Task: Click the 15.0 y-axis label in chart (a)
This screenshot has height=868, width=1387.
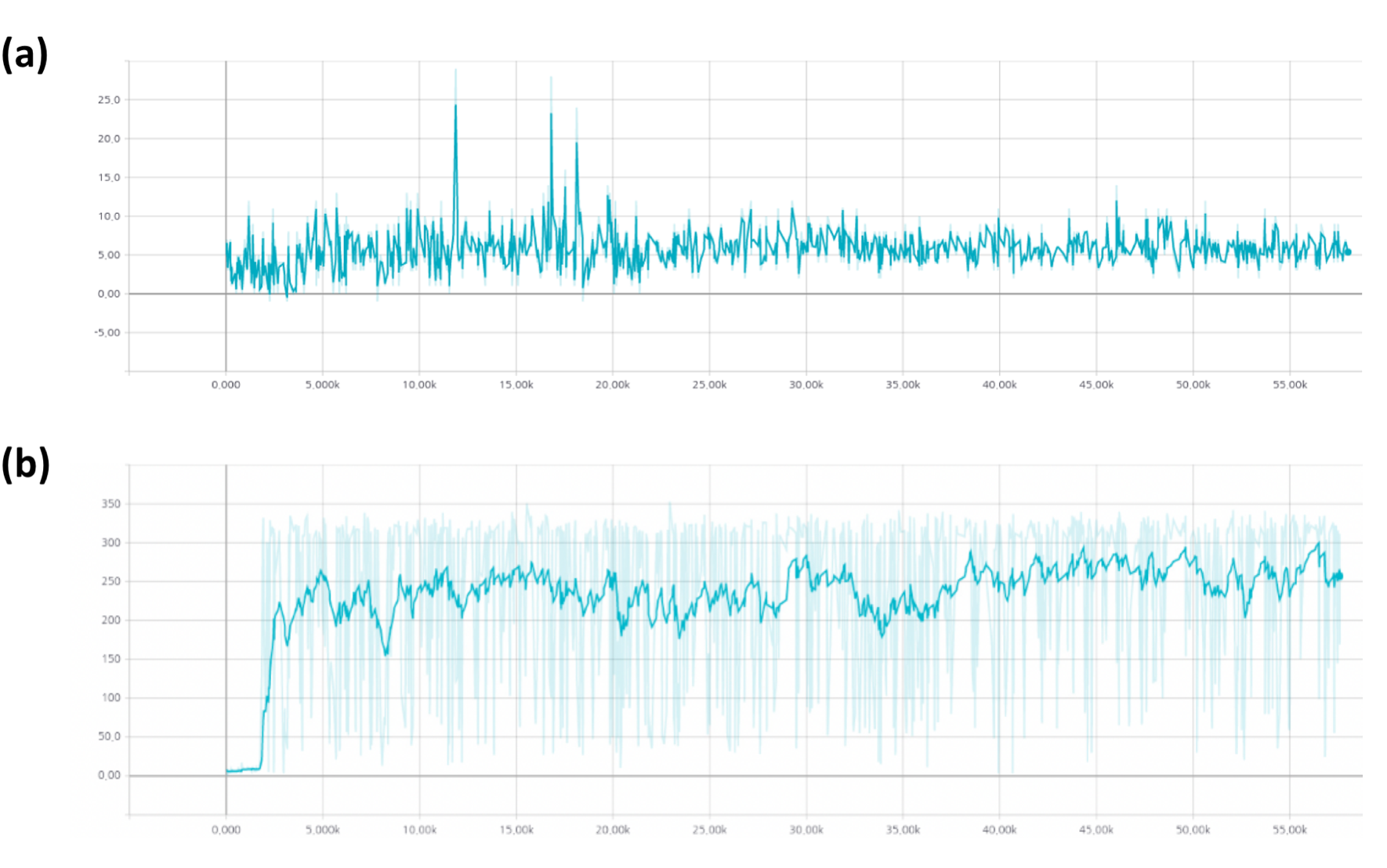Action: coord(109,177)
